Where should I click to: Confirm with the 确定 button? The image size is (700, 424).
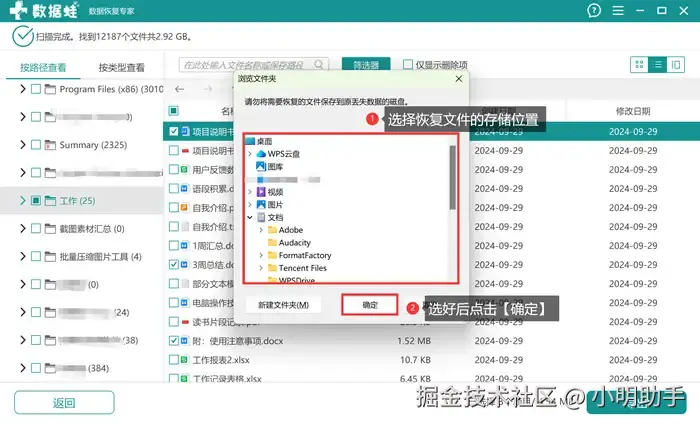(370, 305)
